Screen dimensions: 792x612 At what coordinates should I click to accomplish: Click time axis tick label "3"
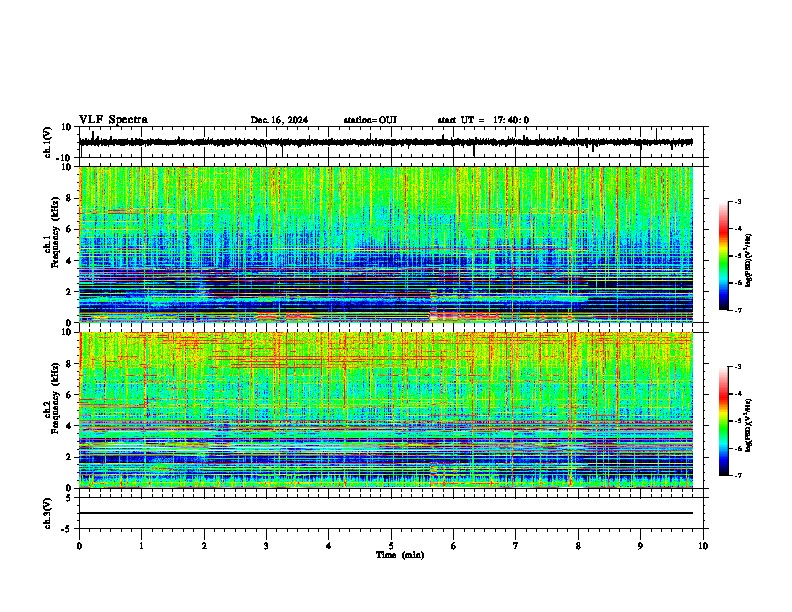[x=266, y=546]
